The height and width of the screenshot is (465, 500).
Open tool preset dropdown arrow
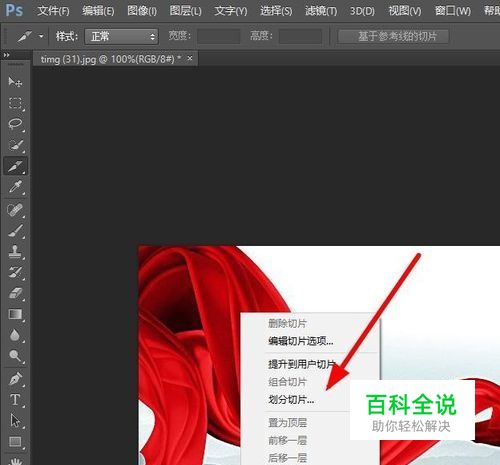pos(41,36)
